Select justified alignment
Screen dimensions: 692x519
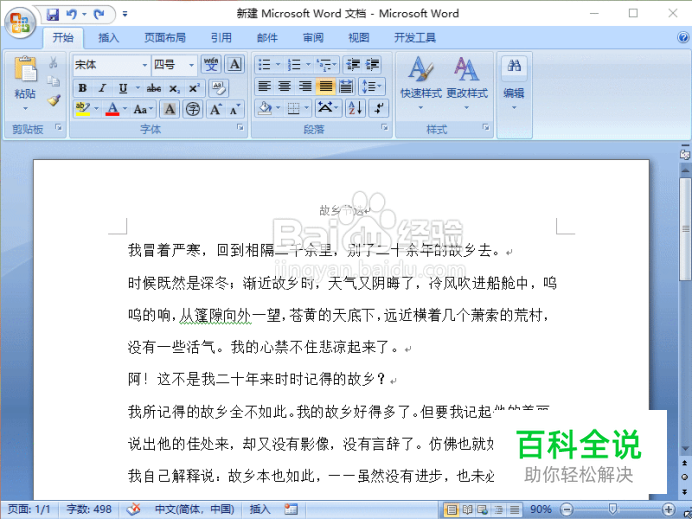coord(326,86)
